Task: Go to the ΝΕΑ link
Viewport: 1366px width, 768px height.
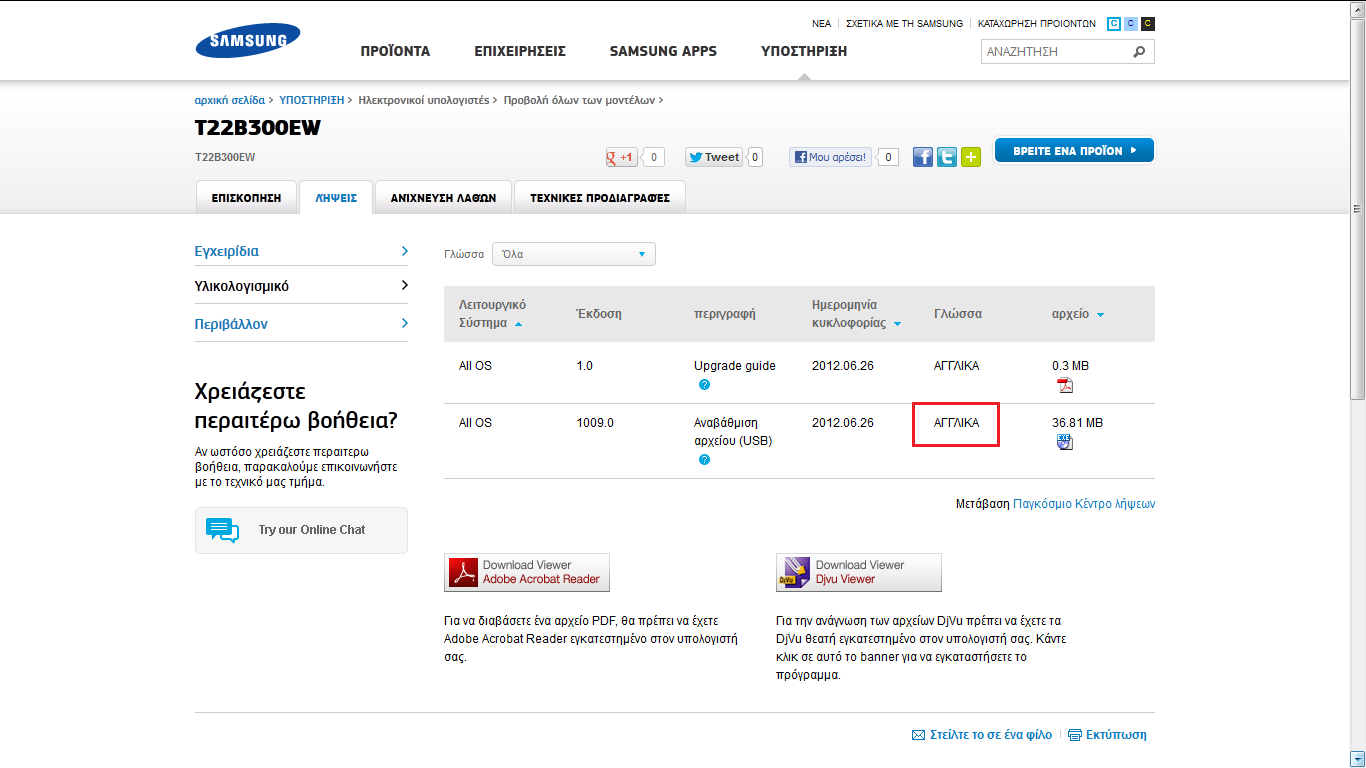Action: point(821,24)
